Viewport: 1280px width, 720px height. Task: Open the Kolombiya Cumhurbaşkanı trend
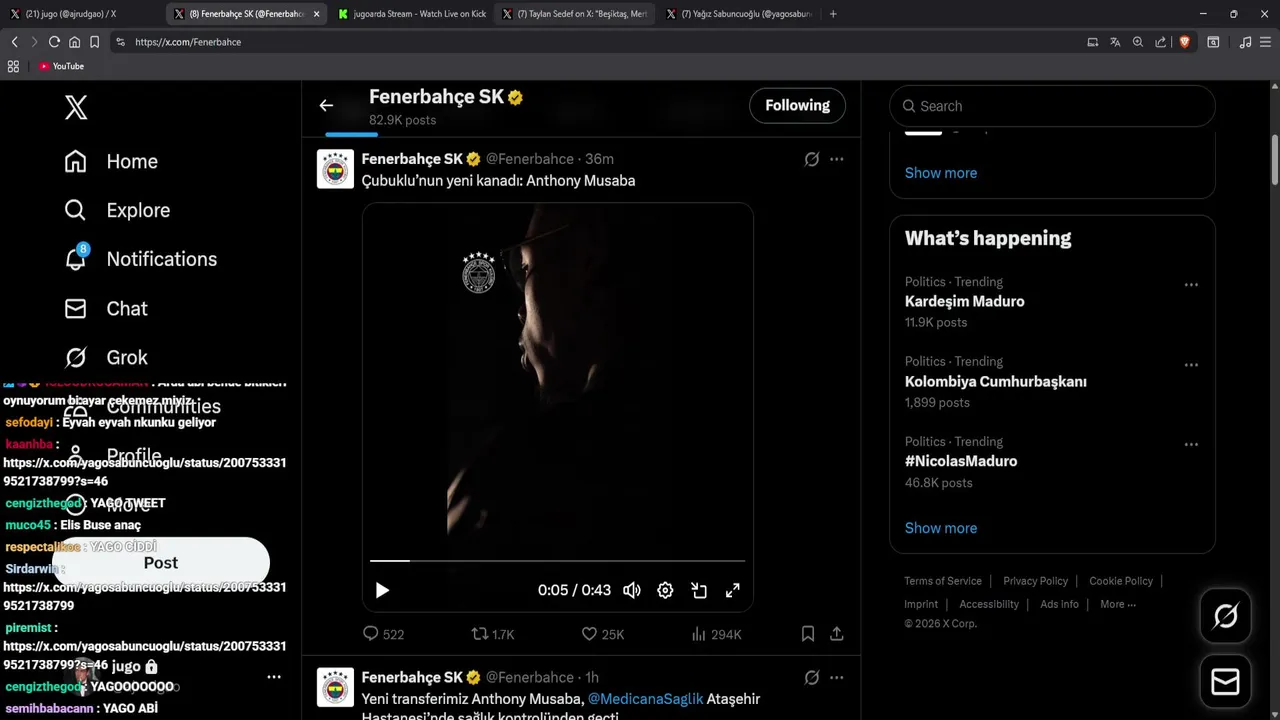point(996,381)
